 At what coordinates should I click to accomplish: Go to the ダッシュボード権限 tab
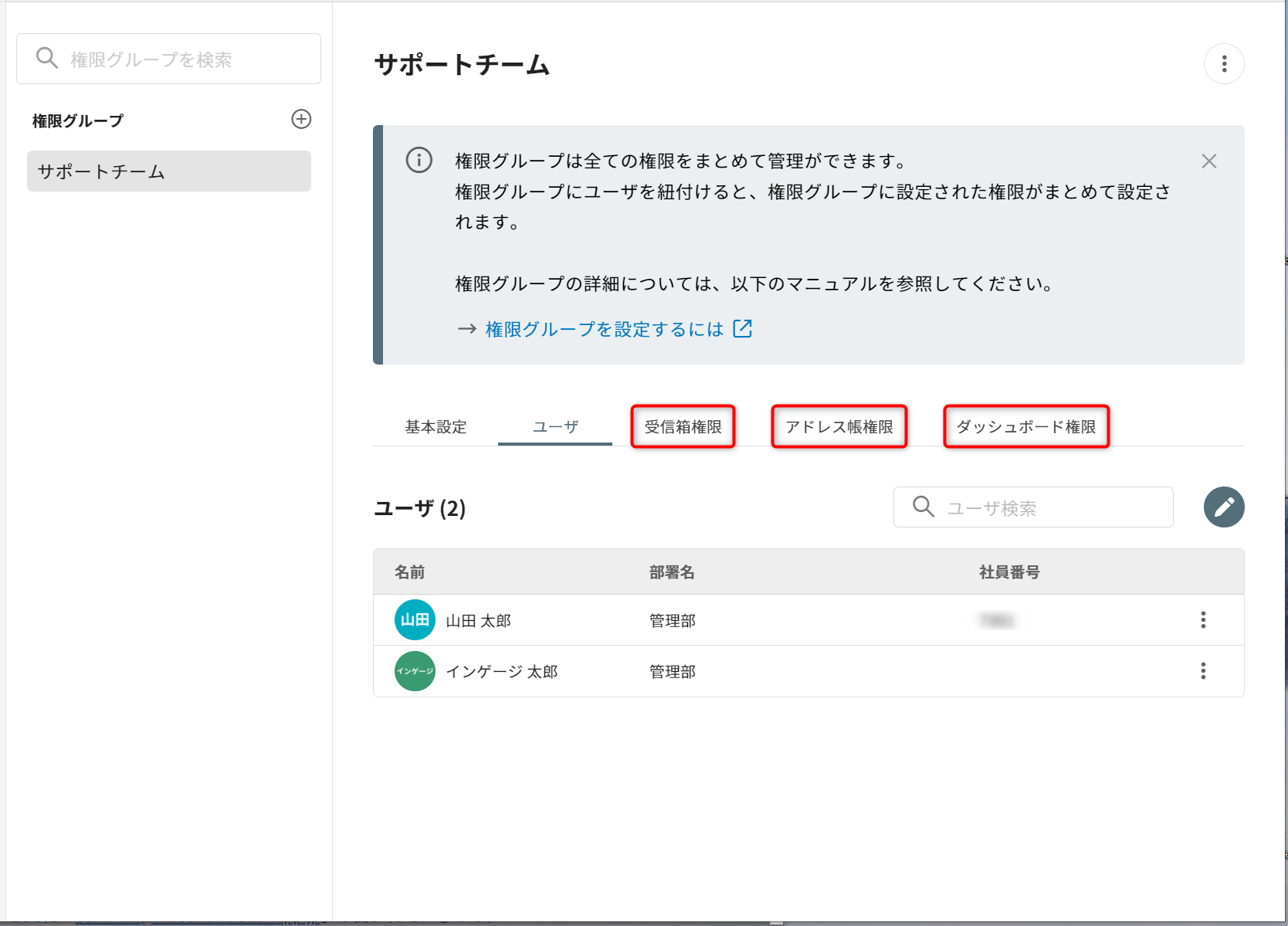pyautogui.click(x=1025, y=427)
